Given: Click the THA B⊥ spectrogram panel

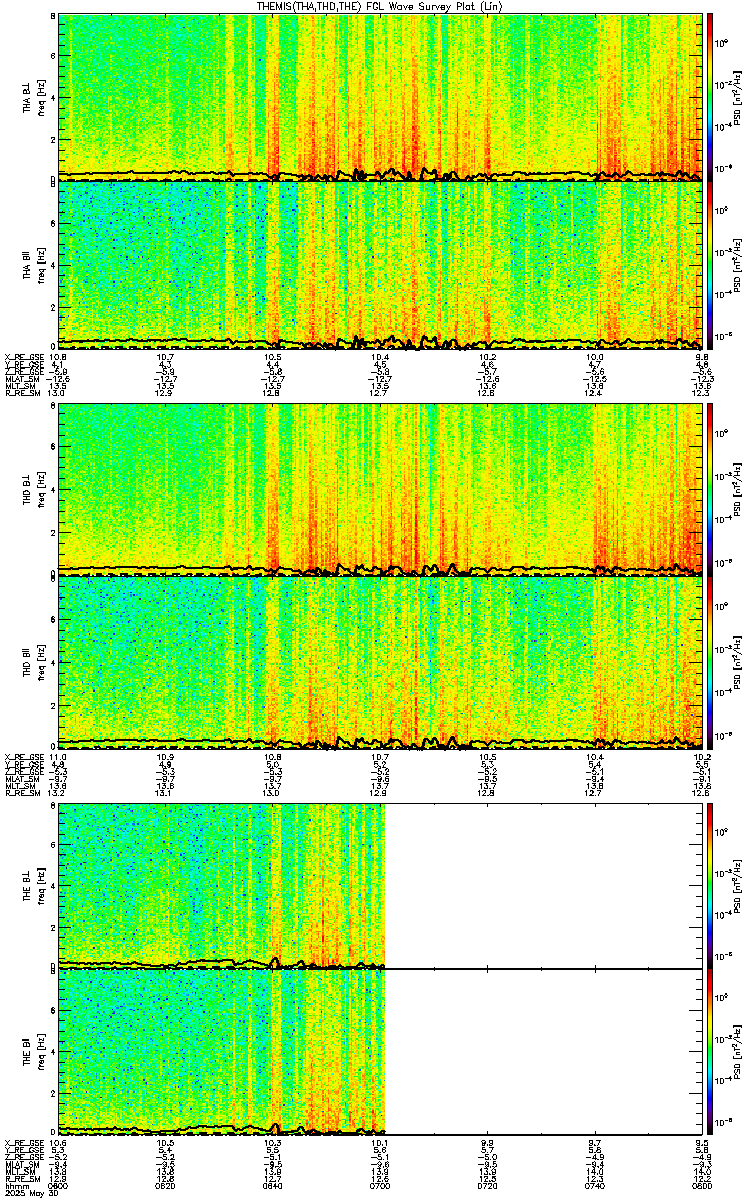Looking at the screenshot, I should pos(381,96).
